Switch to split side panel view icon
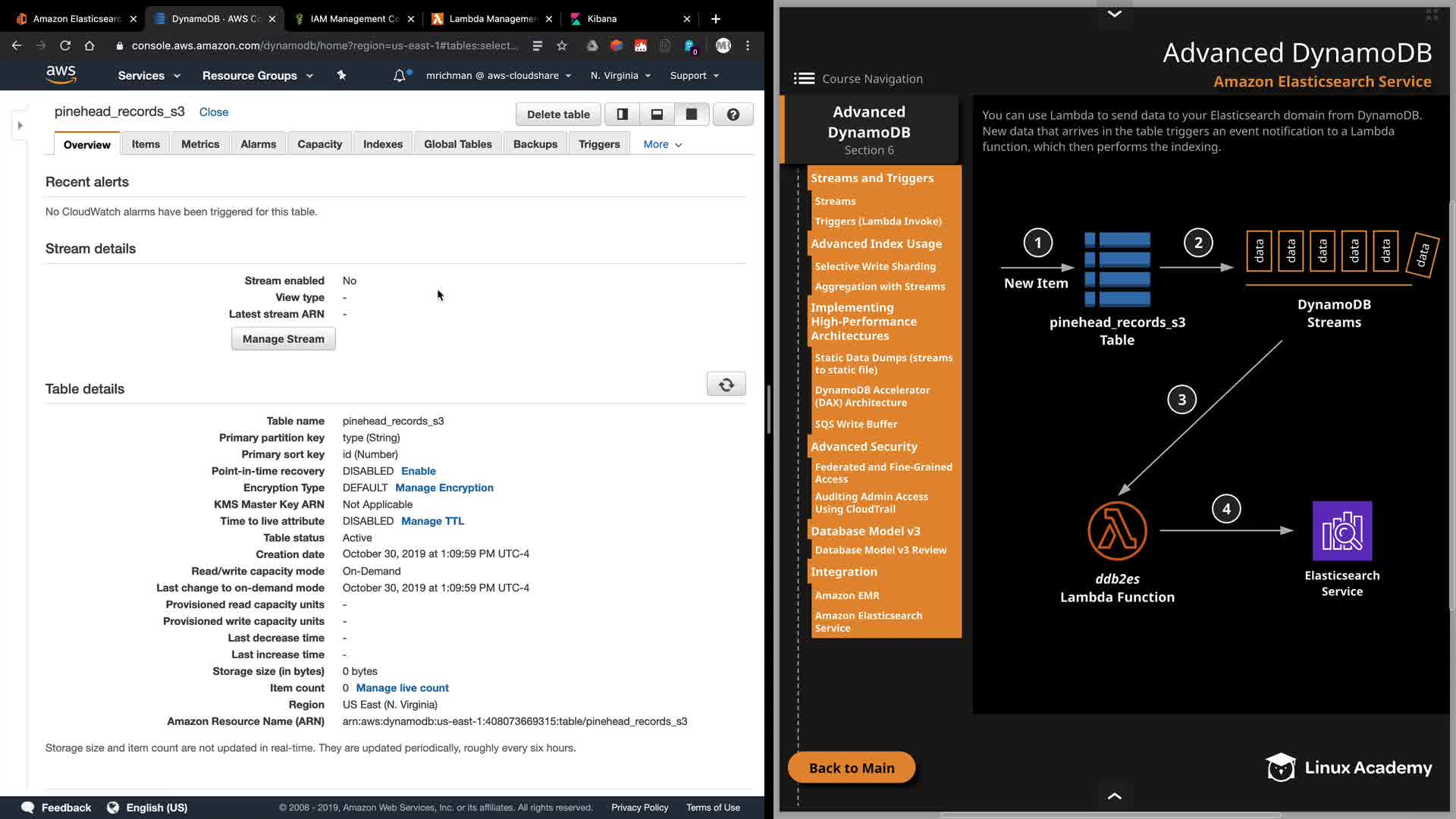The width and height of the screenshot is (1456, 819). (622, 115)
